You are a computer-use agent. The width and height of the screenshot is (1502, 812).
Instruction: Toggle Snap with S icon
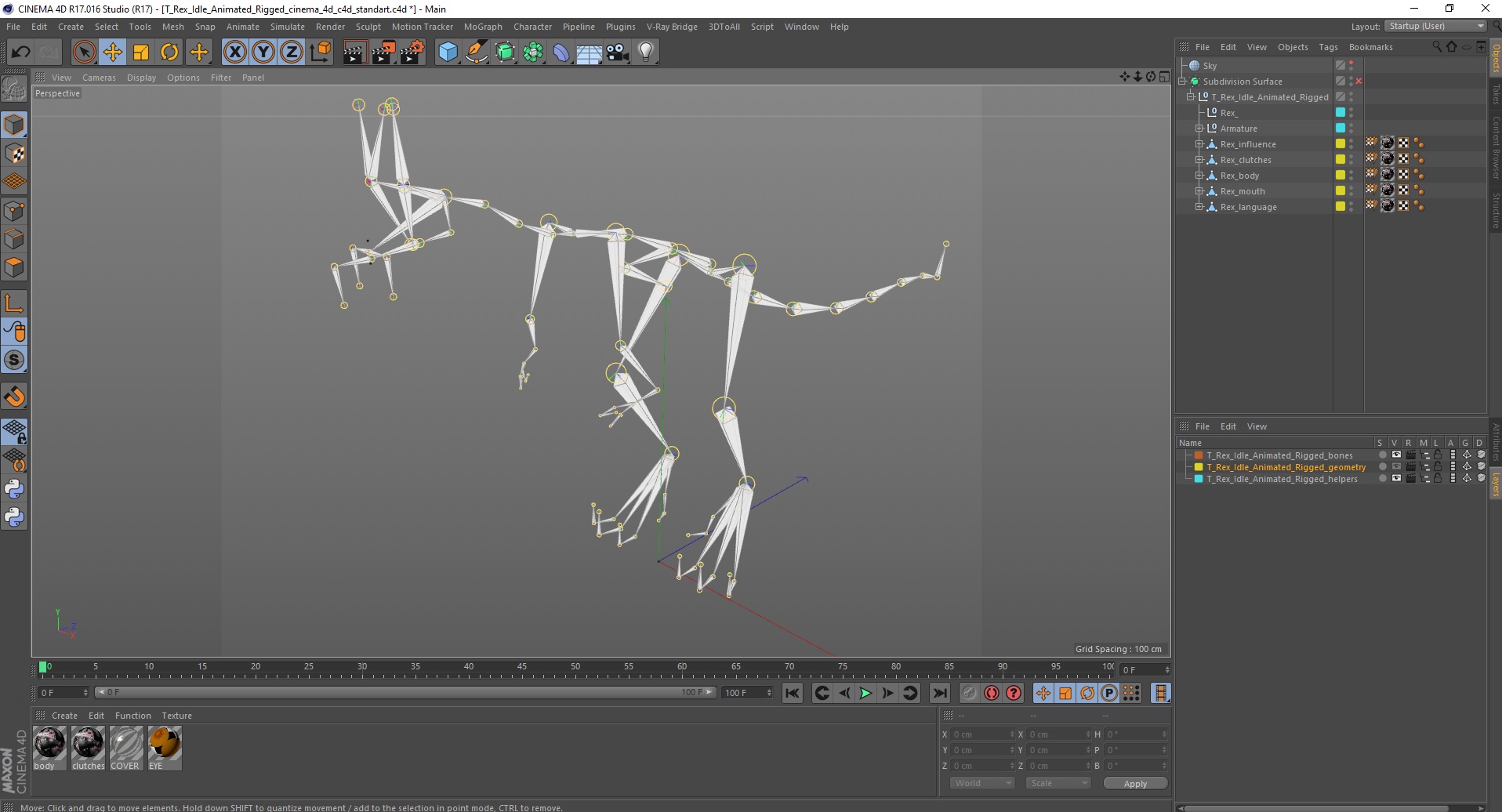click(x=14, y=360)
